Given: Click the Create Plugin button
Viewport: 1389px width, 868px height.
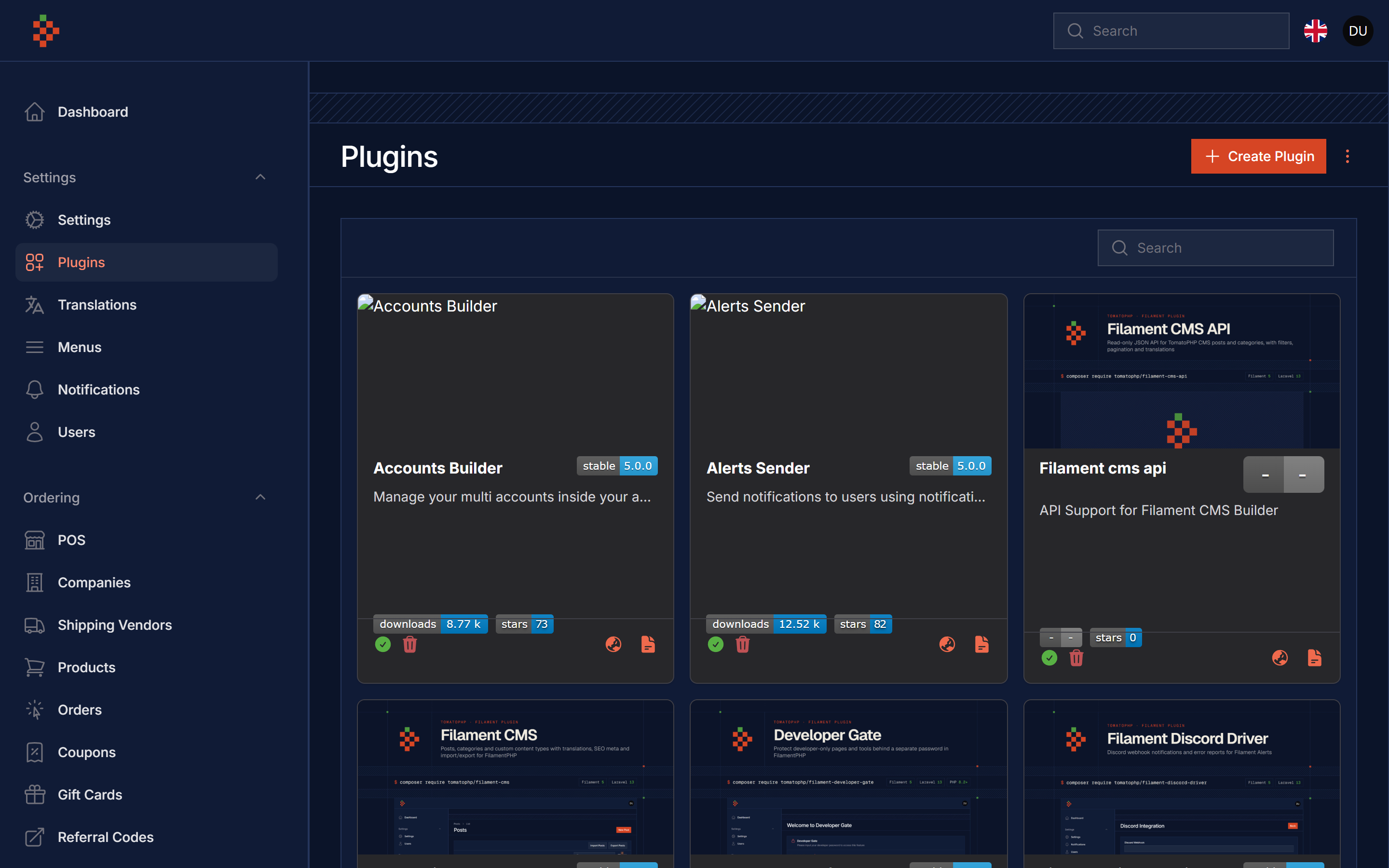Looking at the screenshot, I should (1258, 156).
